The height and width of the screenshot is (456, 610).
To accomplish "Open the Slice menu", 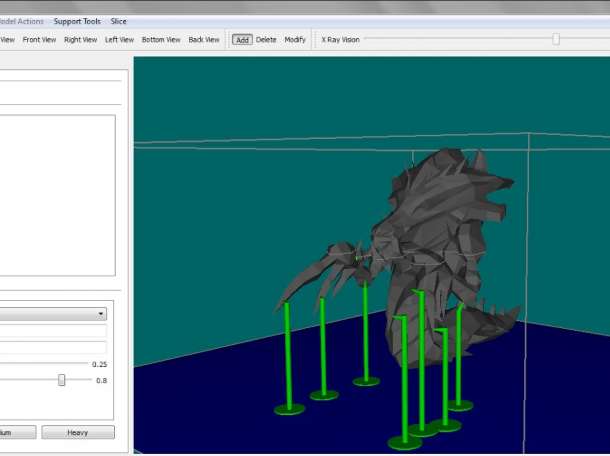I will pyautogui.click(x=118, y=21).
